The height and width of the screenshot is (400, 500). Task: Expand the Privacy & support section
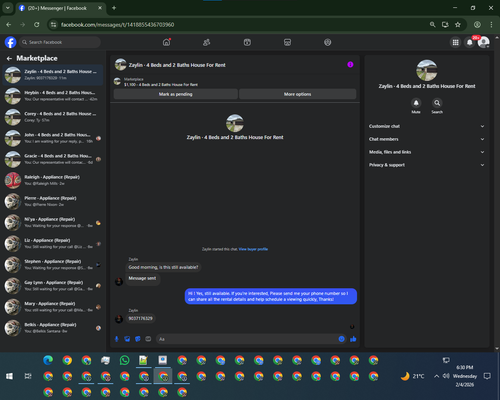(x=426, y=165)
